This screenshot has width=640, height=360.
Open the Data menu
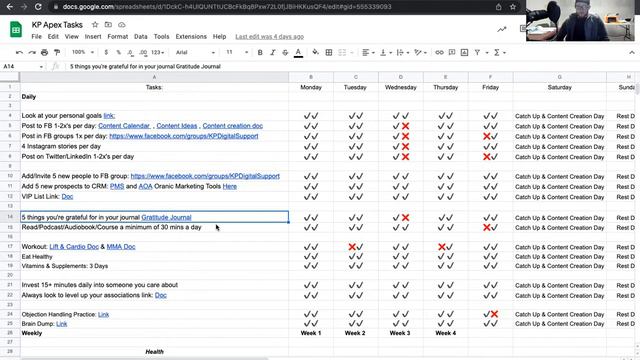[141, 37]
